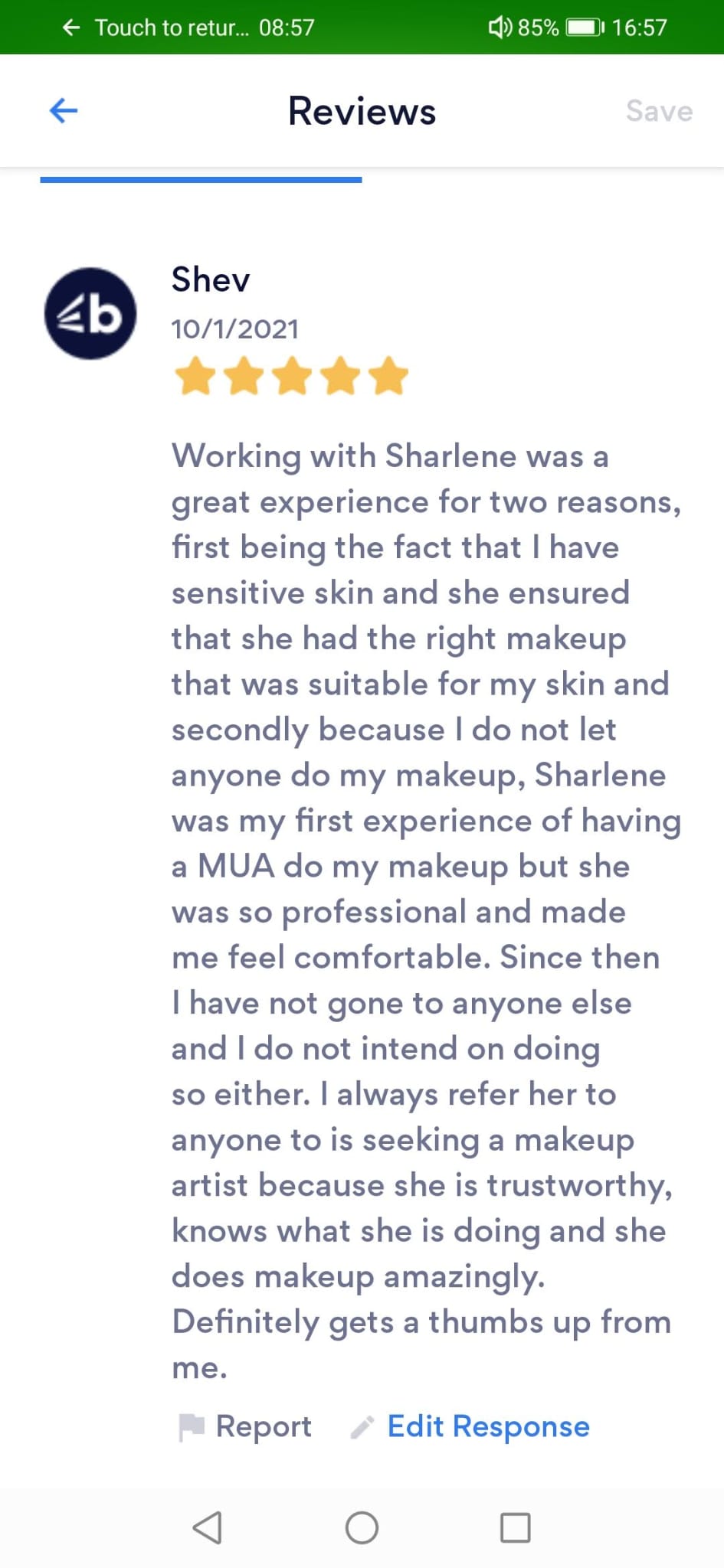This screenshot has width=724, height=1568.
Task: Tap Shev's reviewer avatar logo
Action: click(x=90, y=313)
